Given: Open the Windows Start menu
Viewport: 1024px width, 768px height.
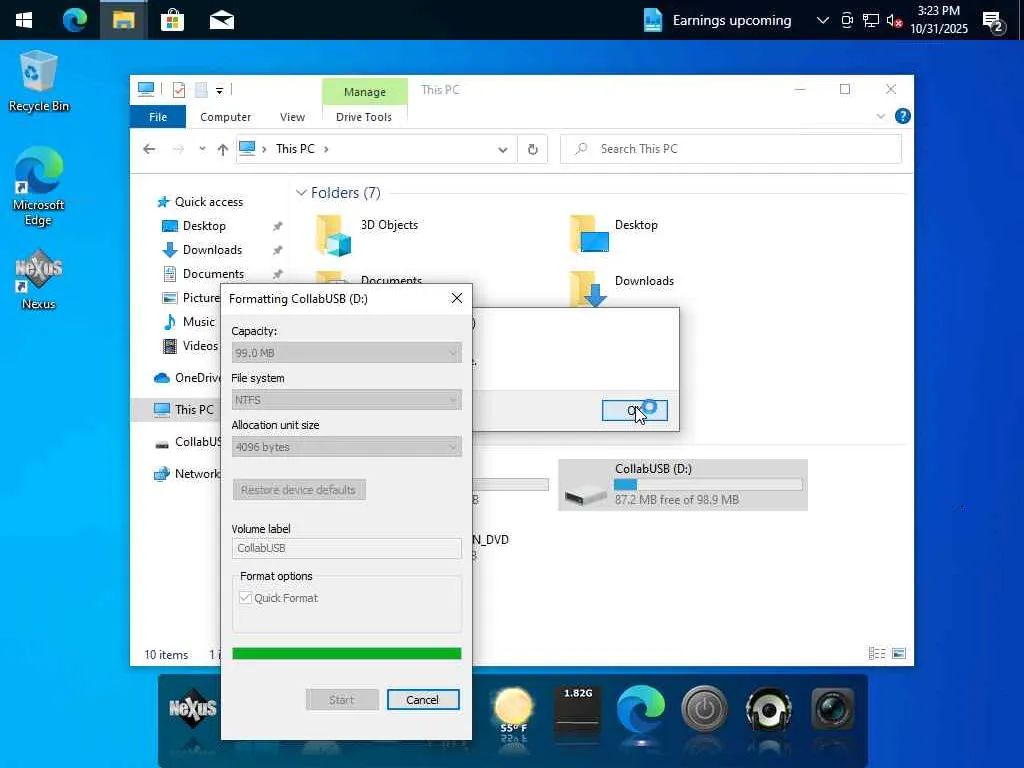Looking at the screenshot, I should [24, 20].
